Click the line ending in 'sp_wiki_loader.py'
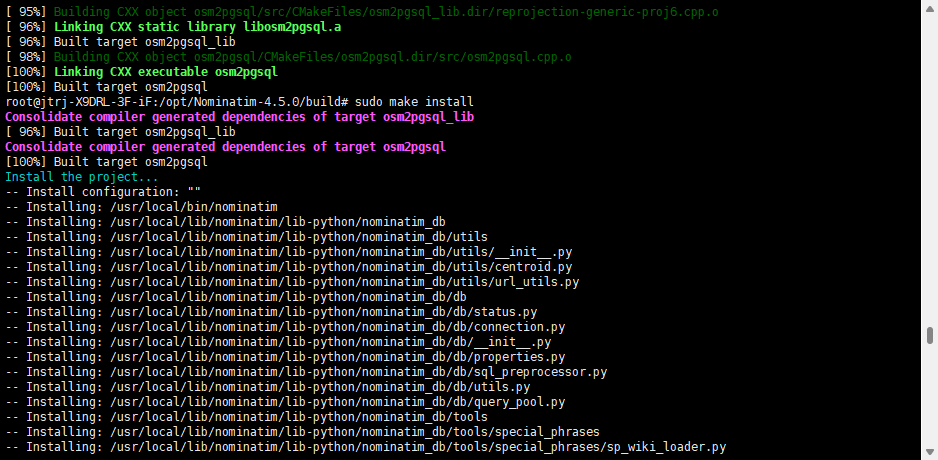The height and width of the screenshot is (460, 938). [366, 447]
